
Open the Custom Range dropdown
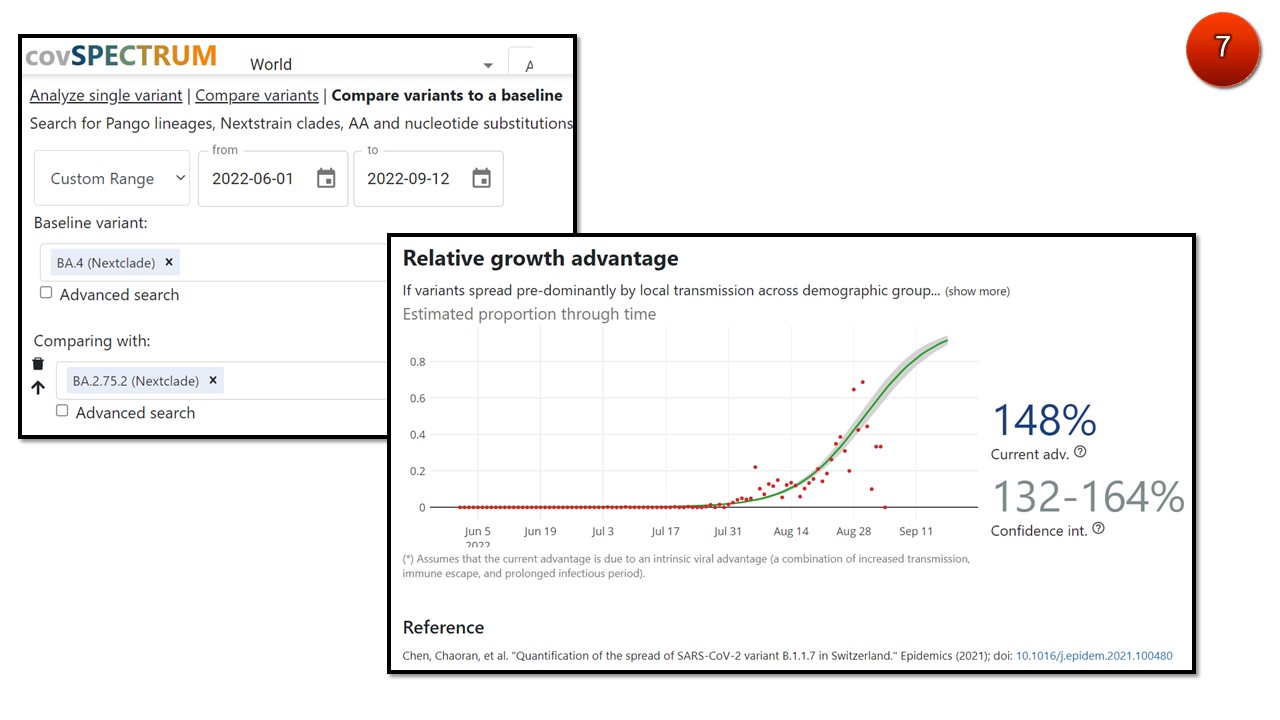[x=112, y=179]
